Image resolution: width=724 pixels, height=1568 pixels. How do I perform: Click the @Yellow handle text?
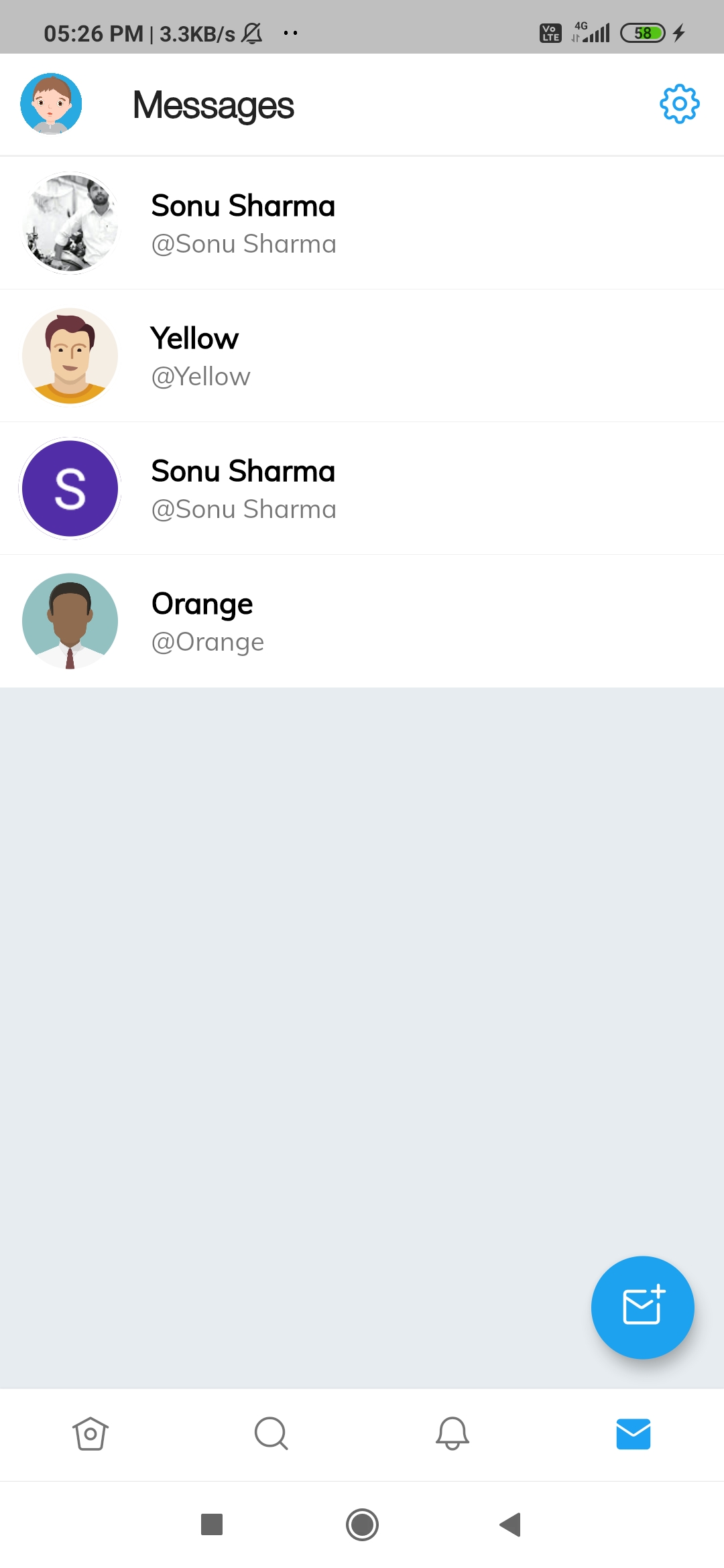coord(200,377)
